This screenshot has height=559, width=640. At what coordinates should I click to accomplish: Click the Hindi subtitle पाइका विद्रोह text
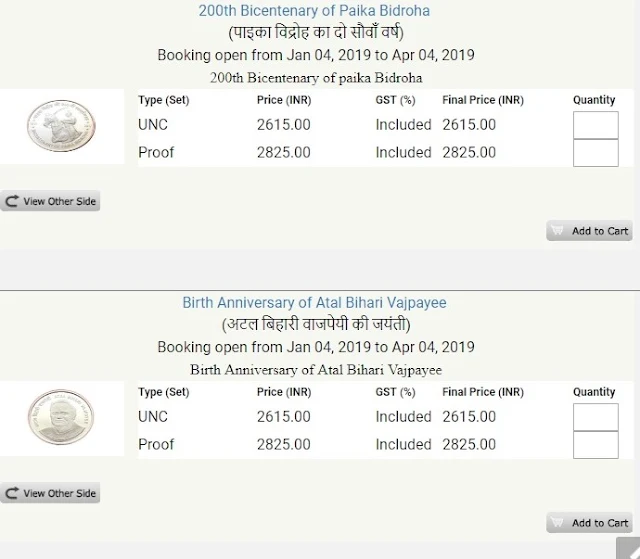click(315, 33)
